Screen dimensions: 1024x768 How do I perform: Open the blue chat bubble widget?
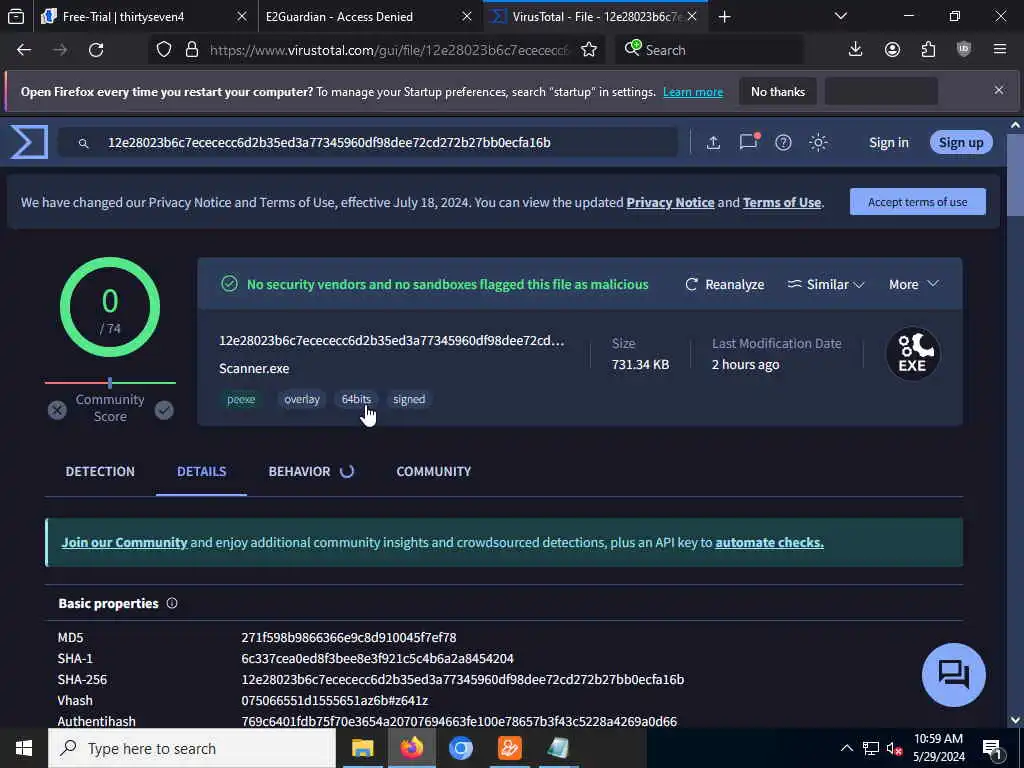point(953,675)
